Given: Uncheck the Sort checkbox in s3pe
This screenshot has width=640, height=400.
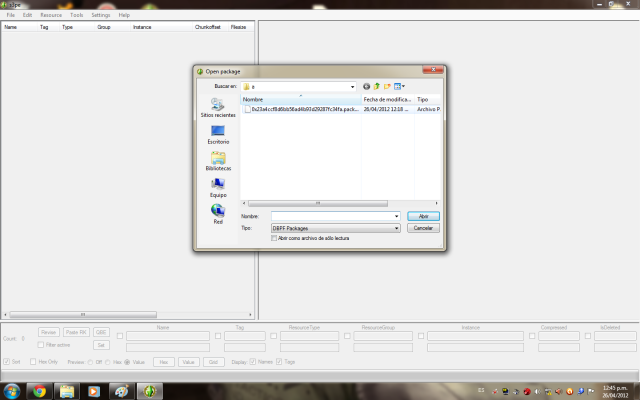Looking at the screenshot, I should tap(7, 362).
